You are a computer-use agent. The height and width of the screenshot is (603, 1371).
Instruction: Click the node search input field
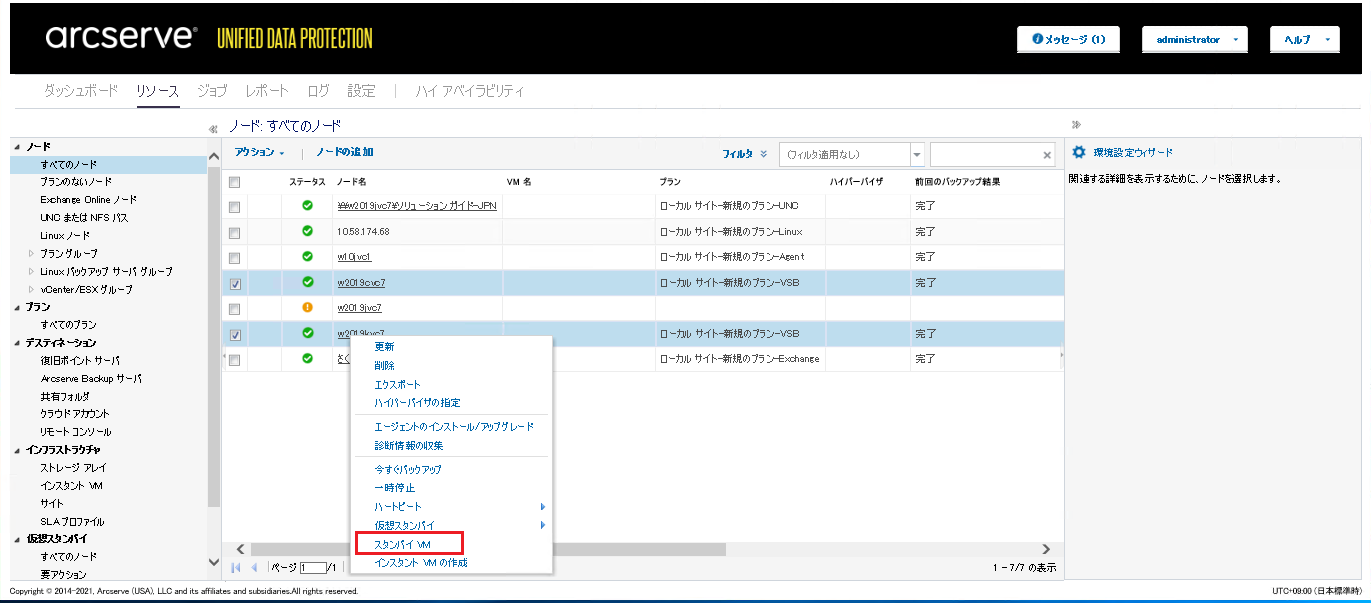[x=986, y=155]
